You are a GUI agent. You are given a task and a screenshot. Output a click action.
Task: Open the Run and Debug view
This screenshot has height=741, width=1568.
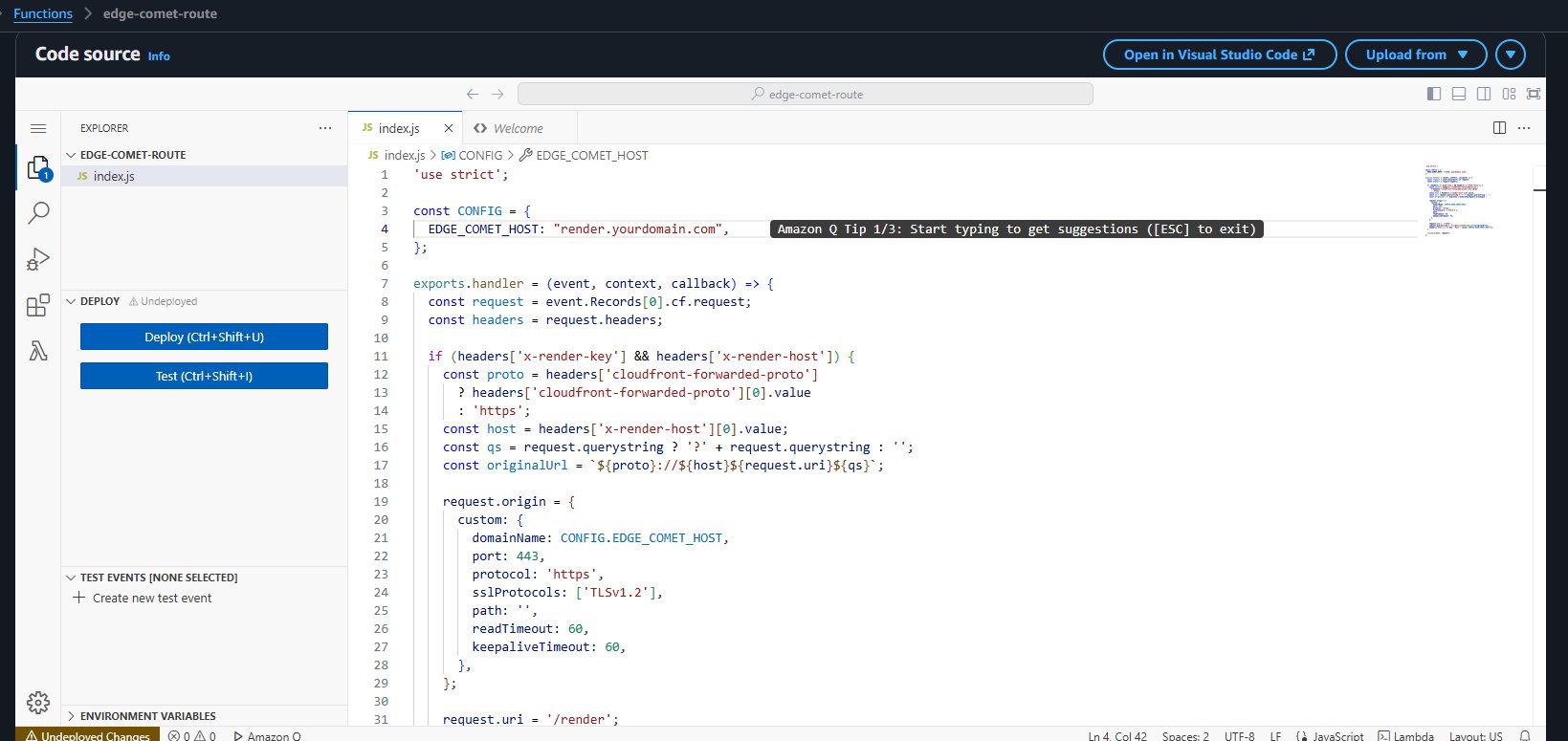coord(38,259)
